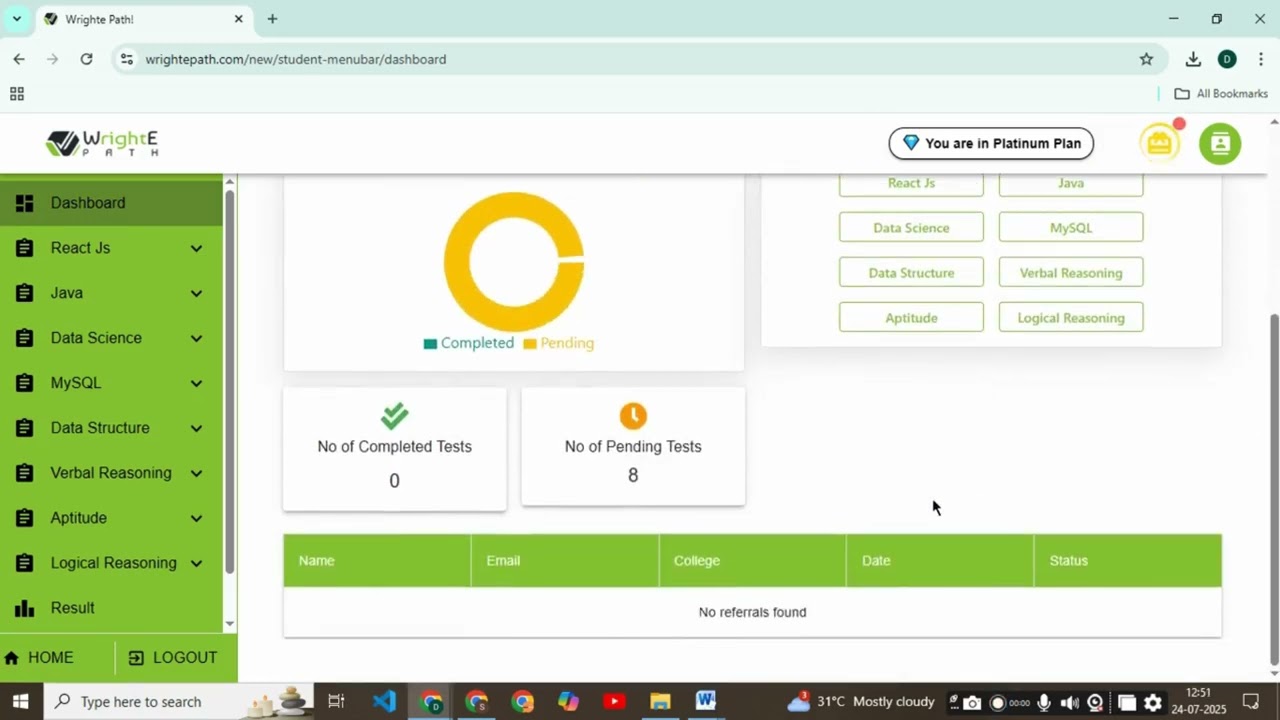The width and height of the screenshot is (1280, 720).
Task: Click the WrightE Path logo
Action: [x=102, y=143]
